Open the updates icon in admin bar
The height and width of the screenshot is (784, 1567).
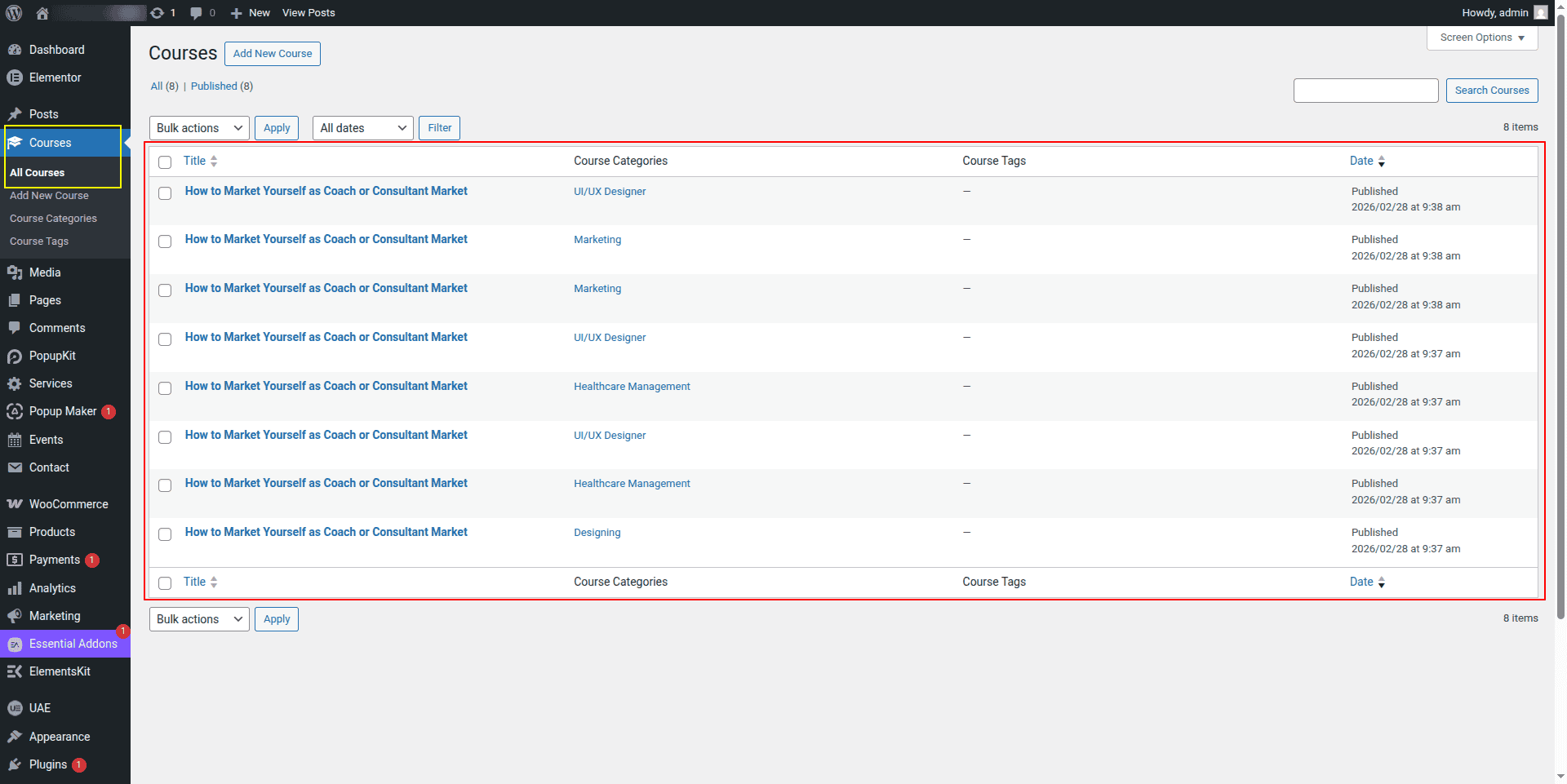[158, 13]
